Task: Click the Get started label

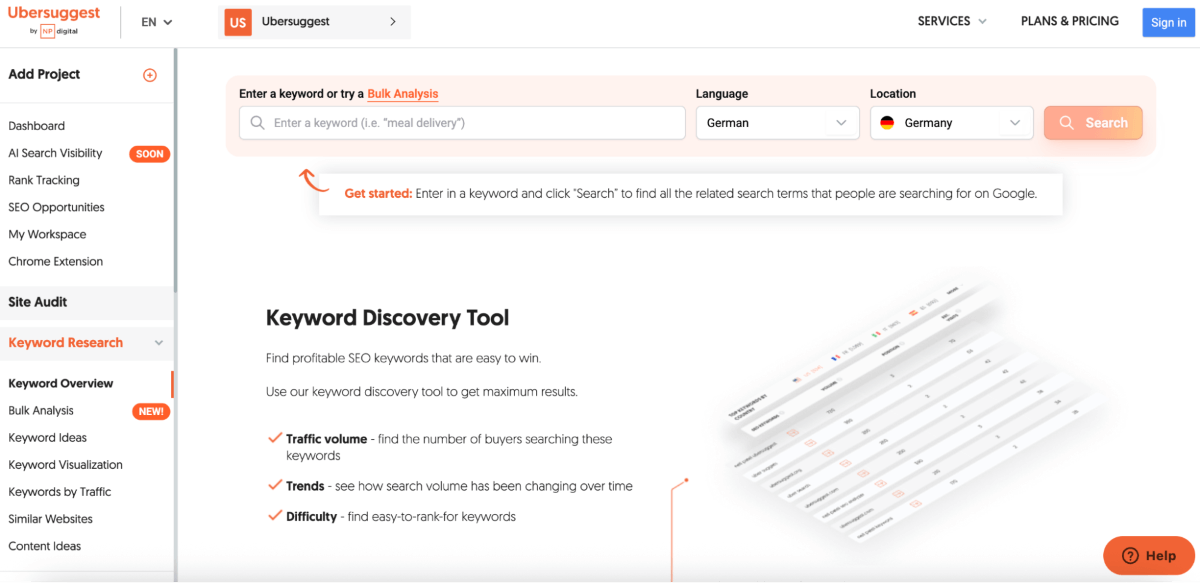Action: click(x=378, y=194)
